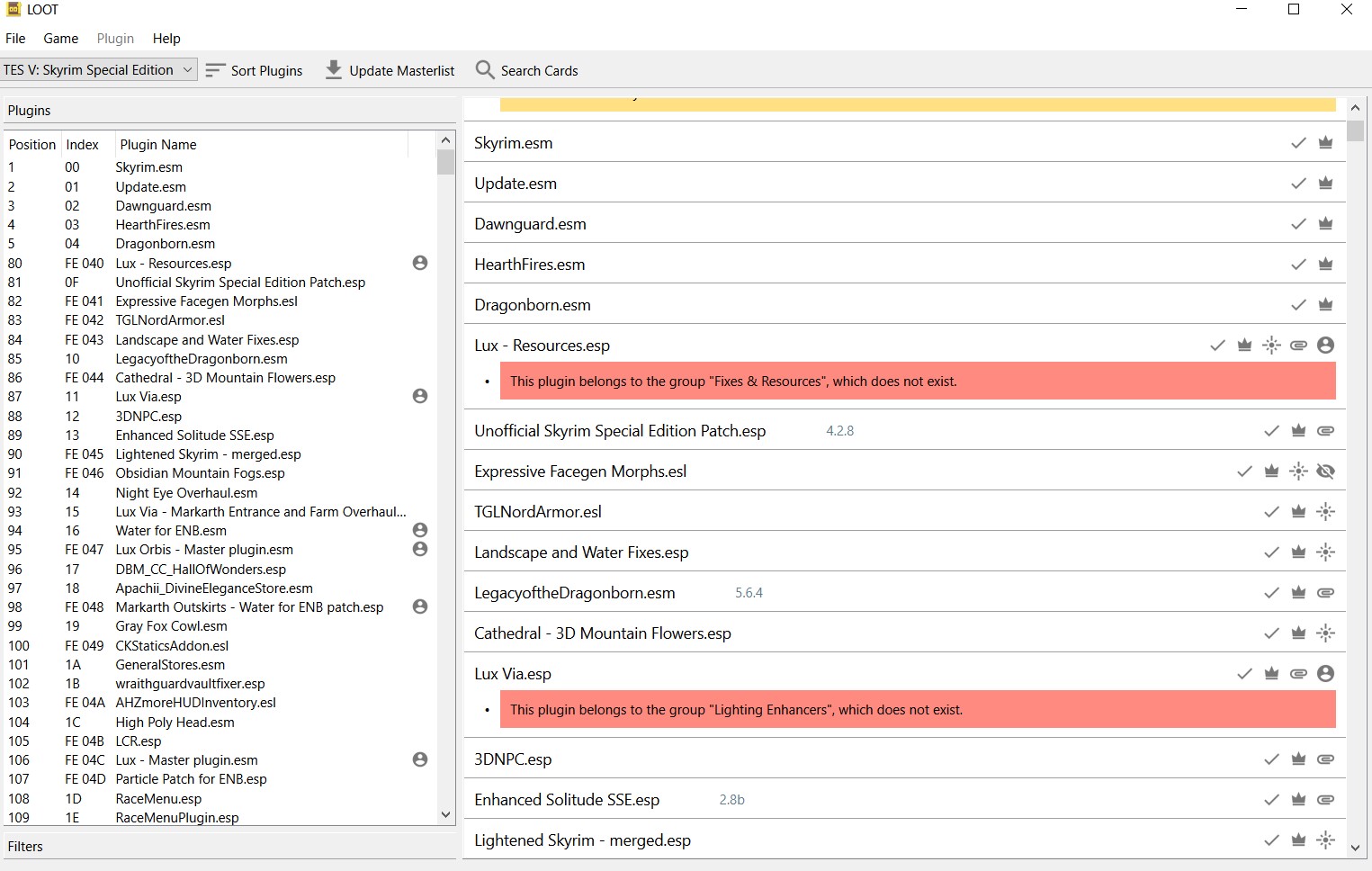Click the Master File crown icon on Skyrim.esm
1372x871 pixels.
(1325, 142)
